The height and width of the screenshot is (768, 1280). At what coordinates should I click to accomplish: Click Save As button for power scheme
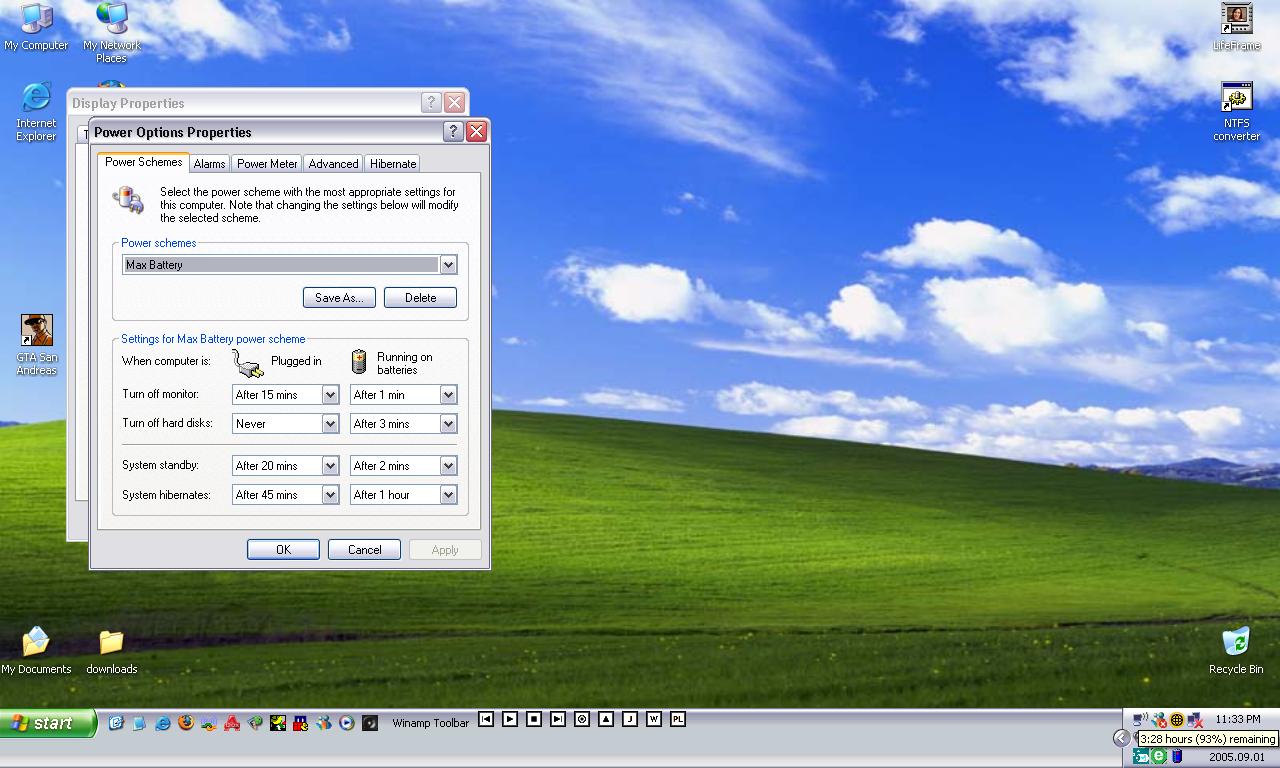[x=339, y=298]
